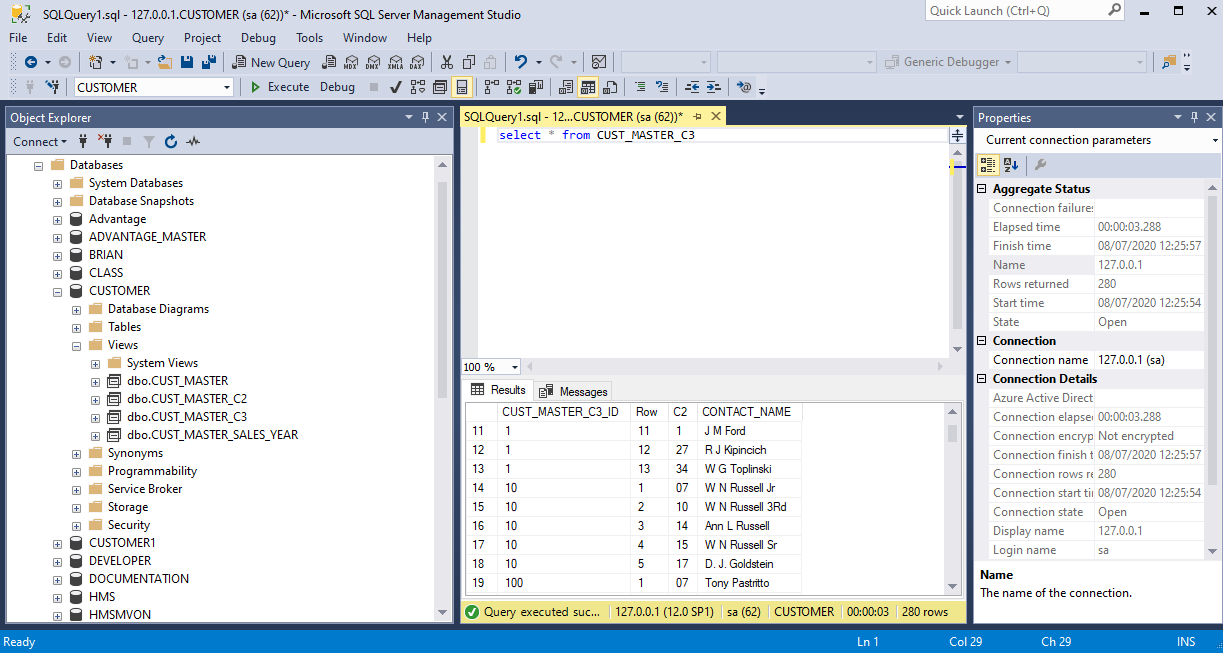Click Uncomment selected lines icon
Viewport: 1223px width, 653px height.
[x=660, y=87]
